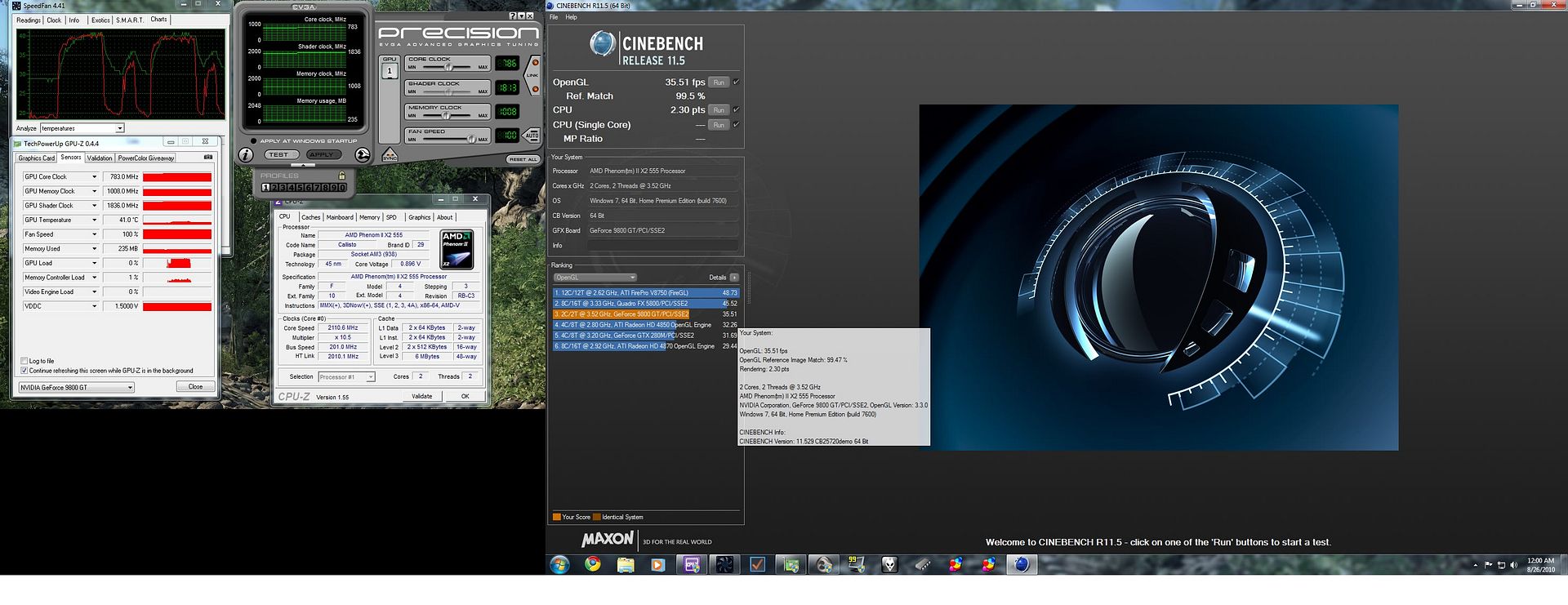Click the Close button in GPU-Z
This screenshot has width=1568, height=605.
pyautogui.click(x=195, y=386)
